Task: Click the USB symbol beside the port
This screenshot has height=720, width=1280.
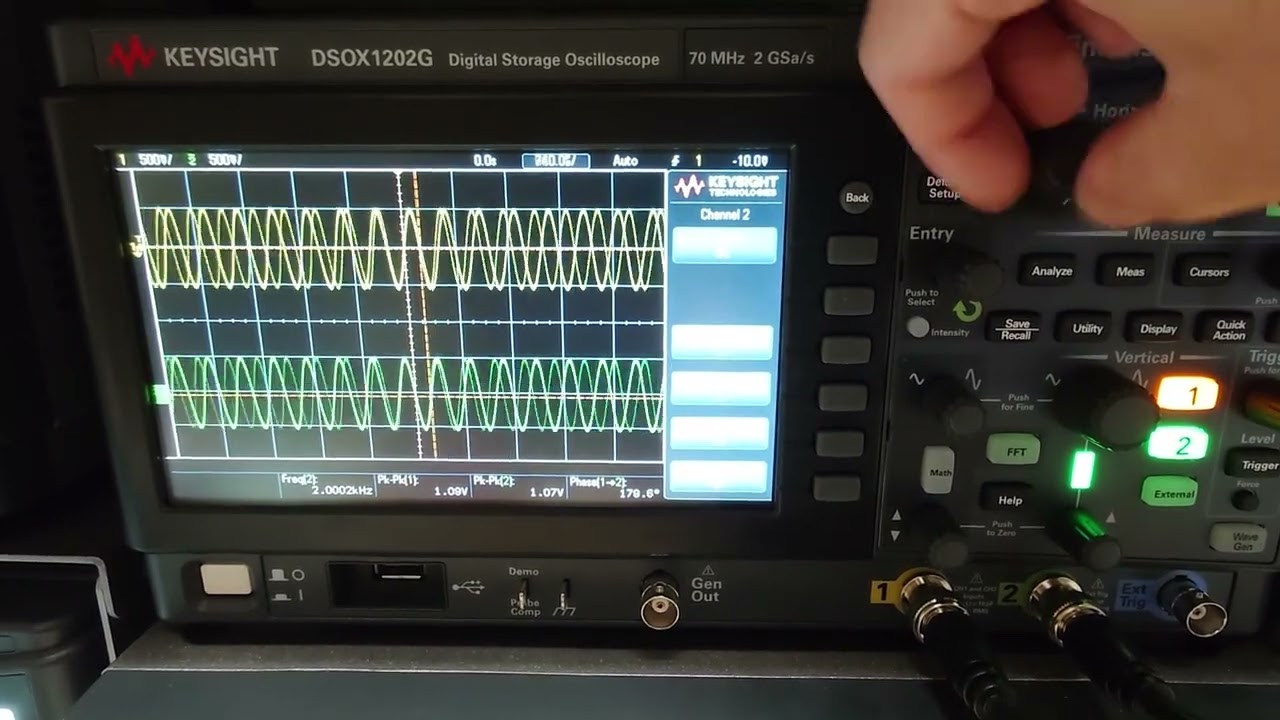Action: [467, 587]
